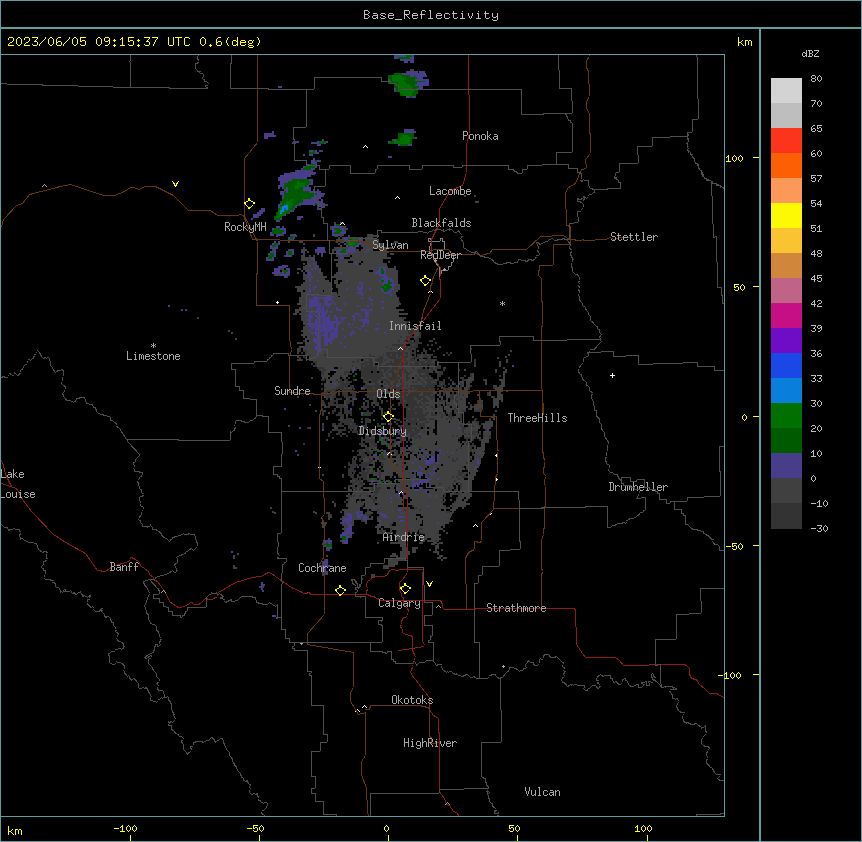
Task: Click the km unit label at bottom left
Action: (15, 830)
